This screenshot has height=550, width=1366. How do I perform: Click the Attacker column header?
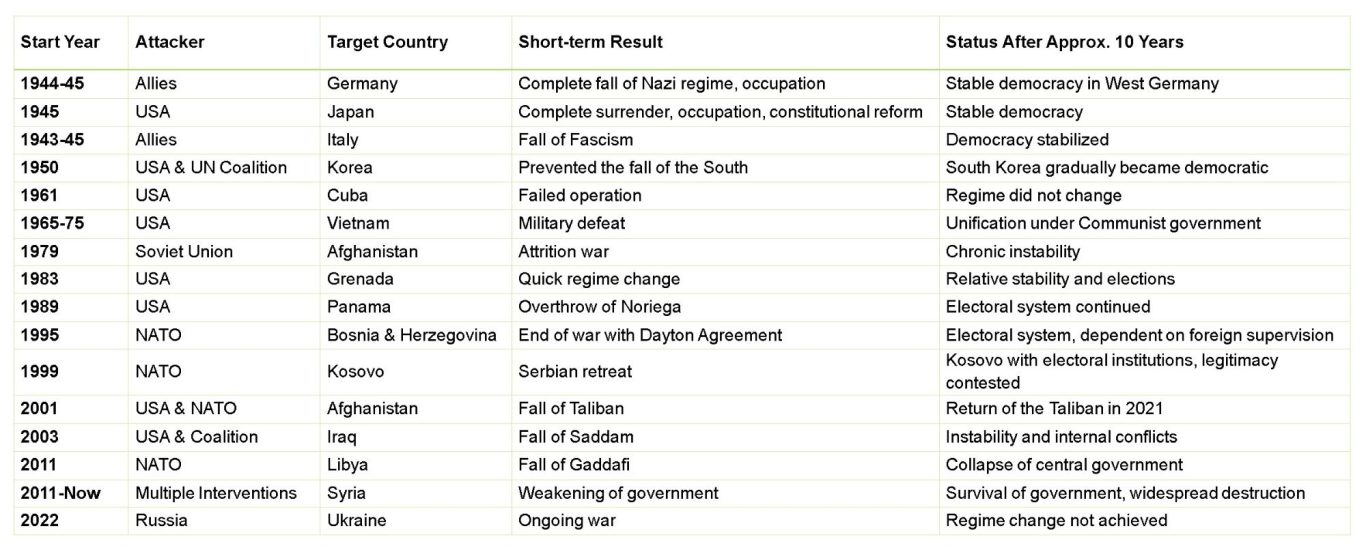click(170, 42)
